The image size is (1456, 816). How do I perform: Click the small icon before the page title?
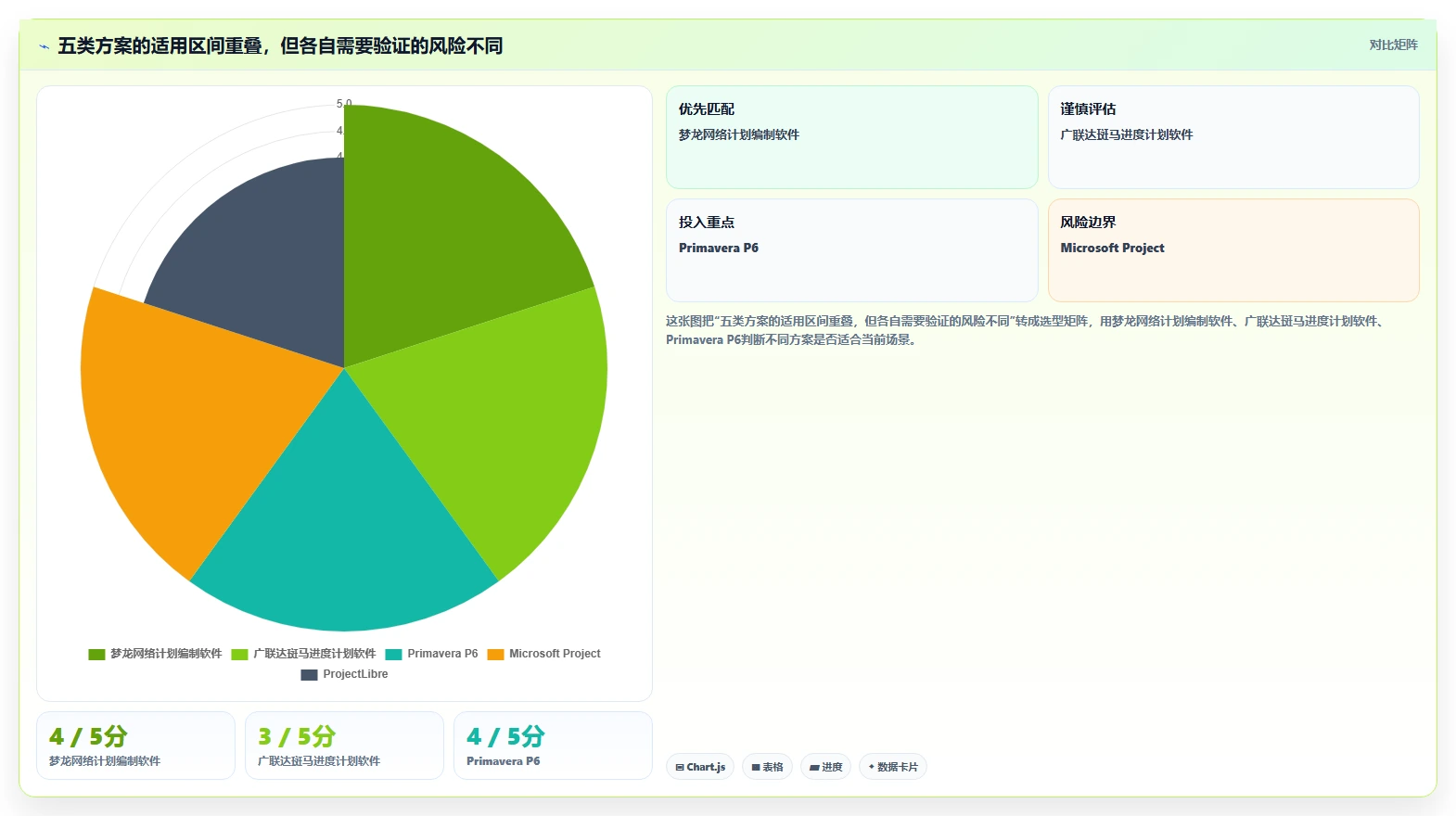(44, 45)
